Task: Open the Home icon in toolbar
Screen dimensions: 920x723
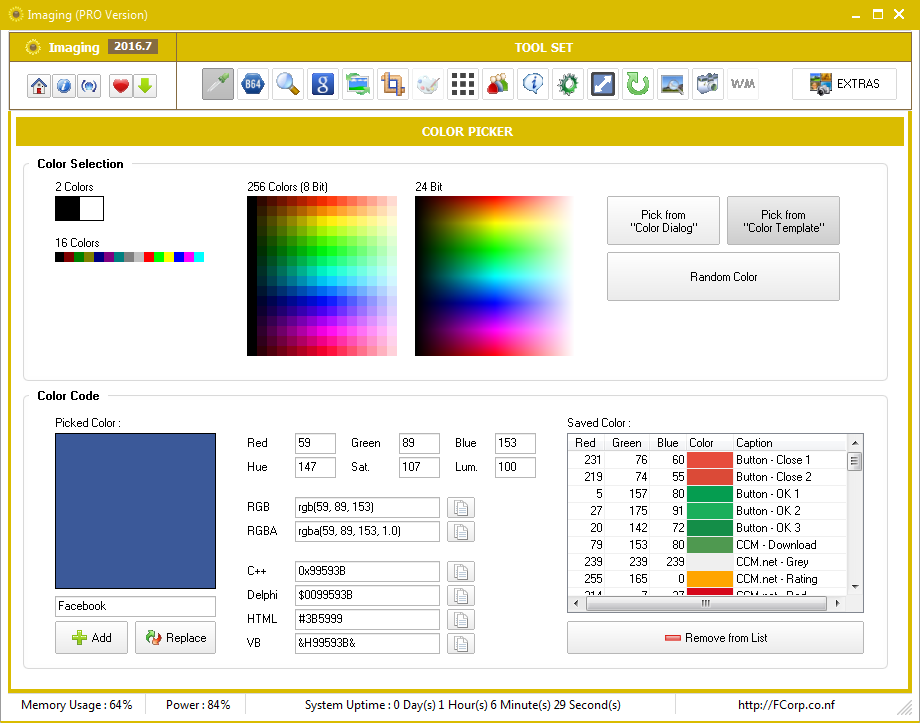Action: pyautogui.click(x=39, y=86)
